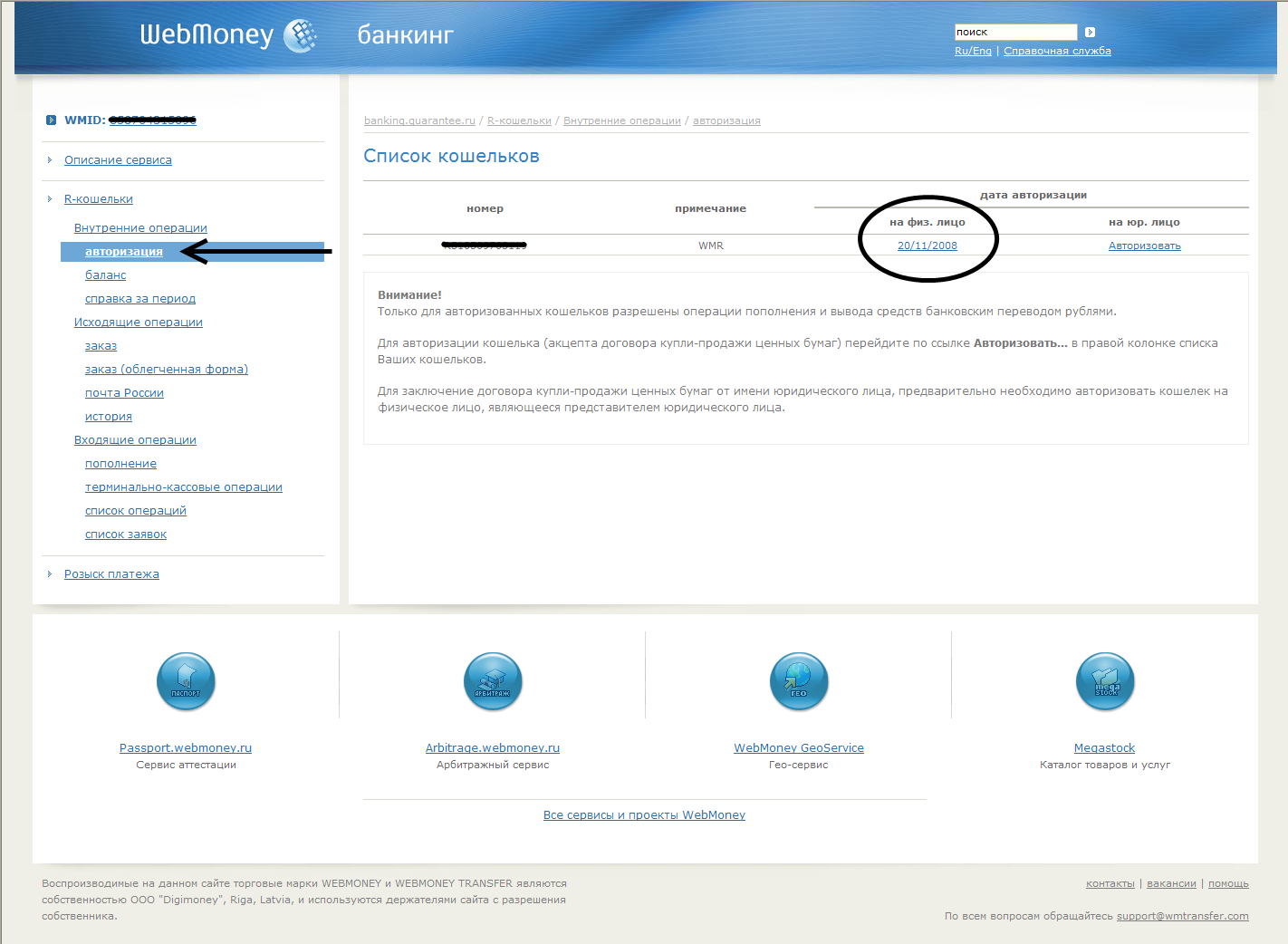
Task: Click авторизация breadcrumb link
Action: click(x=726, y=120)
